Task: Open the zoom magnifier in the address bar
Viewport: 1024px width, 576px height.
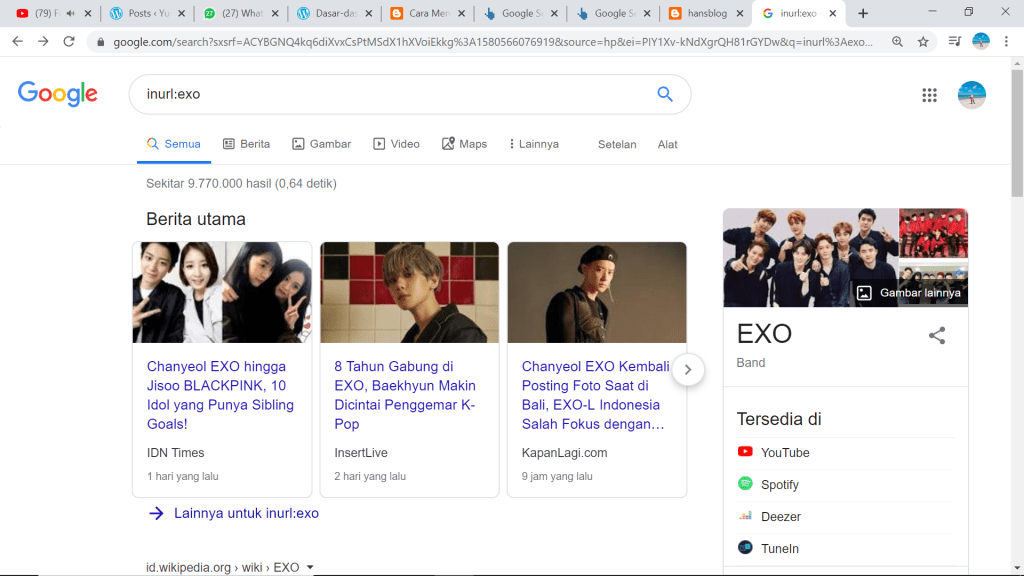Action: click(x=897, y=42)
